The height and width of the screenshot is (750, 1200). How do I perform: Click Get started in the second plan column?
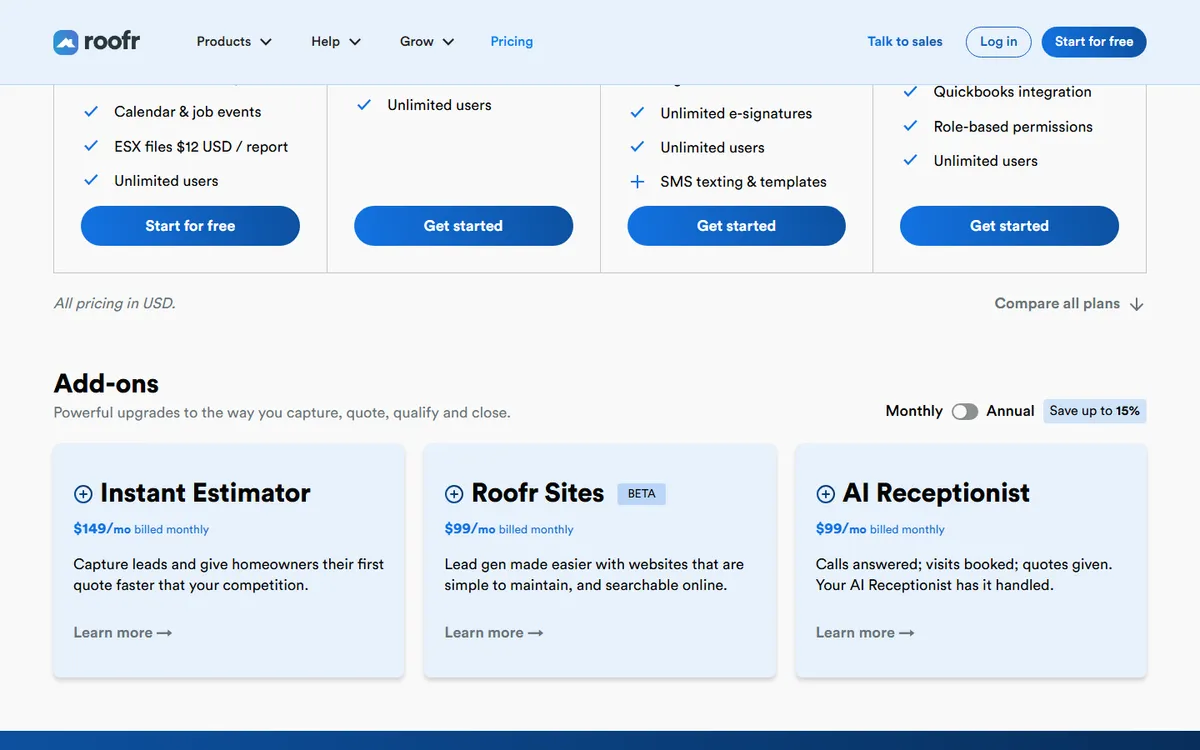(x=463, y=226)
